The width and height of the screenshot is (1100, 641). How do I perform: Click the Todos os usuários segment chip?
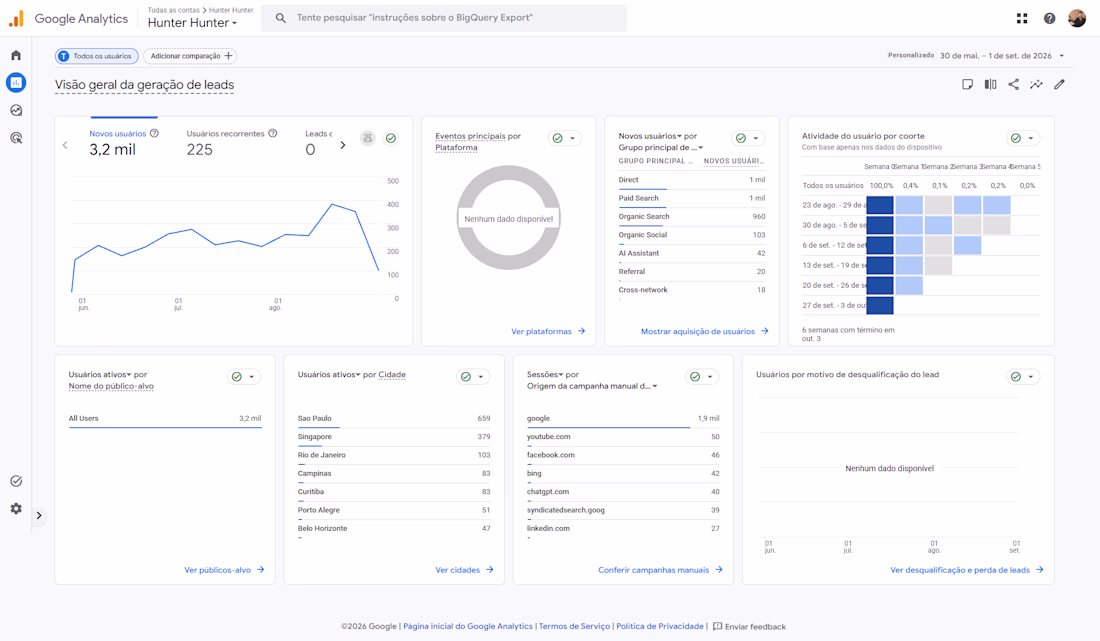coord(96,56)
